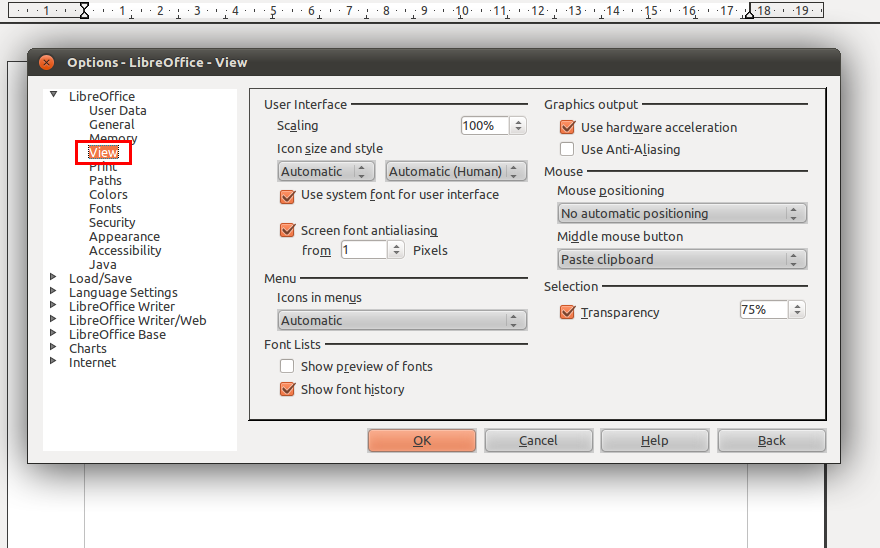Click the Back button

pos(772,441)
